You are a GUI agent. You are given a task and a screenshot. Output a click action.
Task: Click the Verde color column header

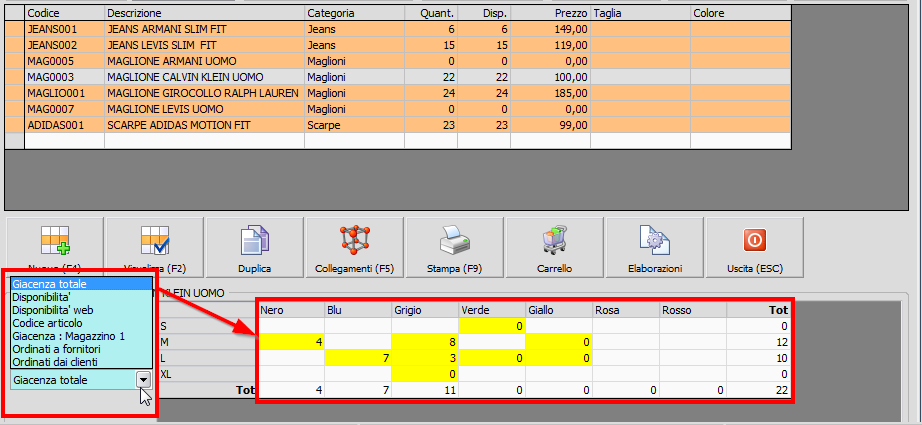point(492,309)
